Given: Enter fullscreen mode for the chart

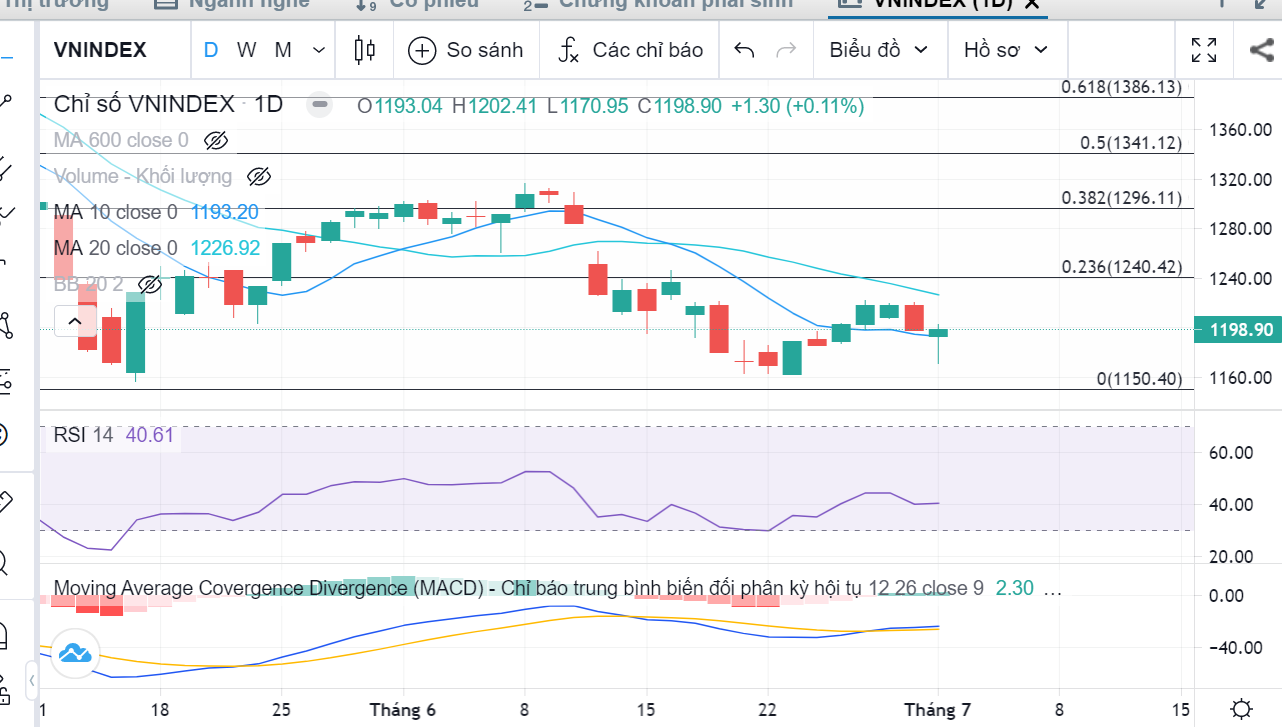Looking at the screenshot, I should 1204,50.
